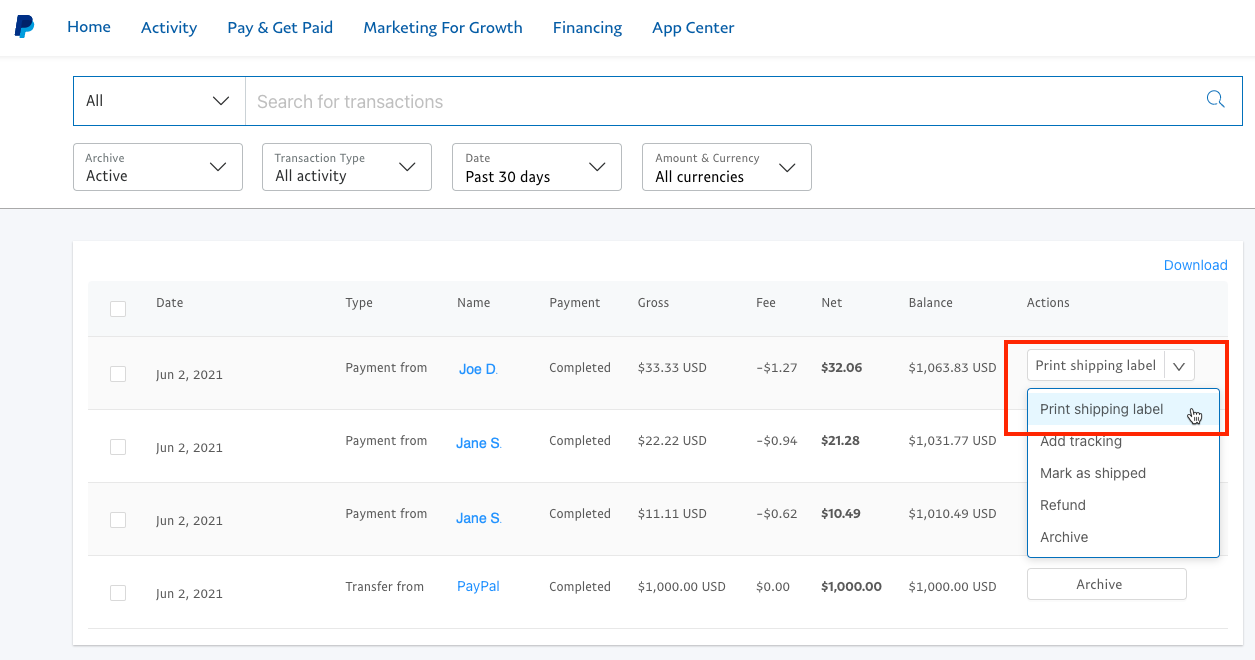1255x660 pixels.
Task: Open Jane S.'s profile link
Action: 478,443
